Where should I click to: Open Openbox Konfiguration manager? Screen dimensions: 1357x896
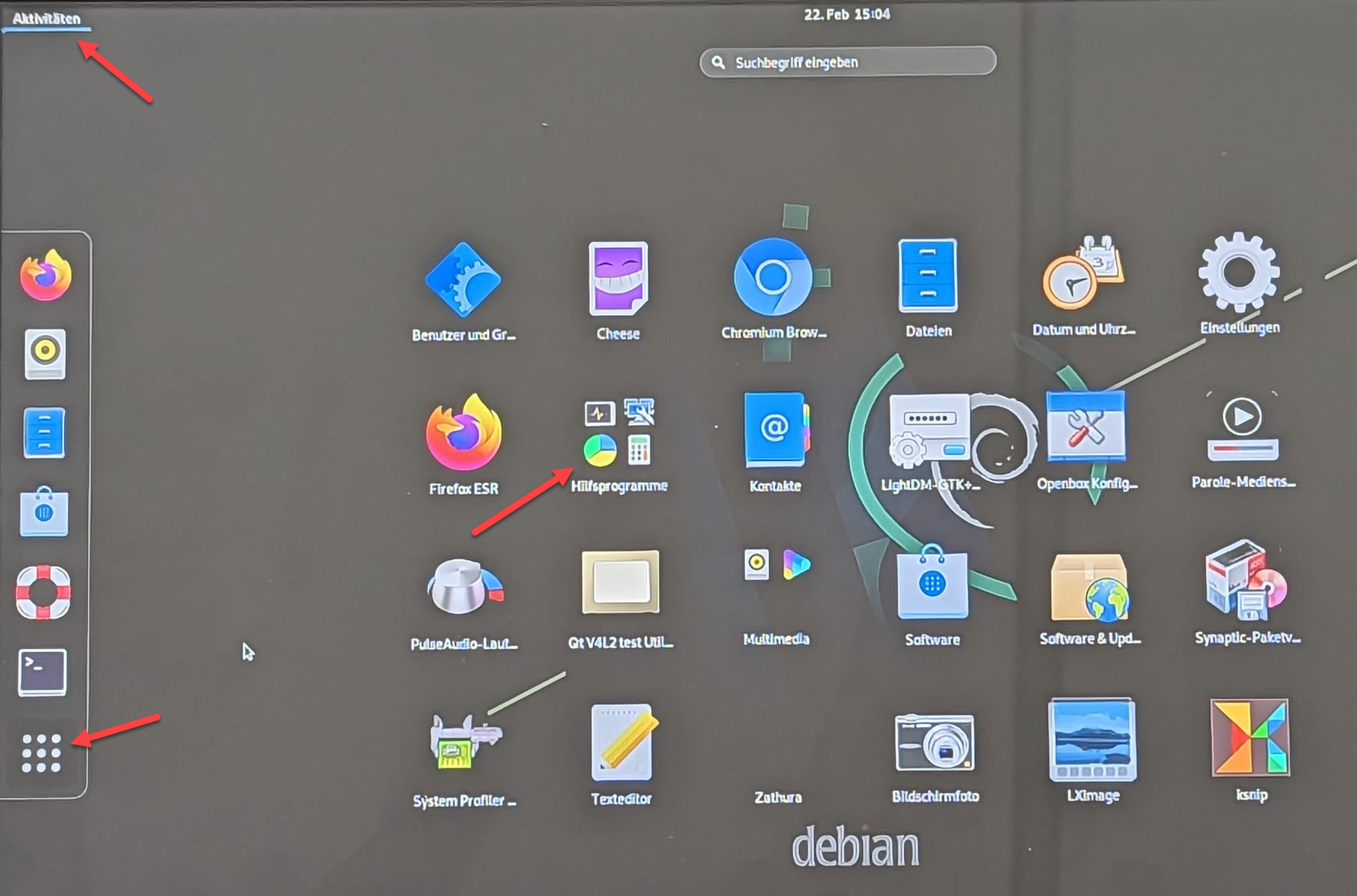[1087, 440]
